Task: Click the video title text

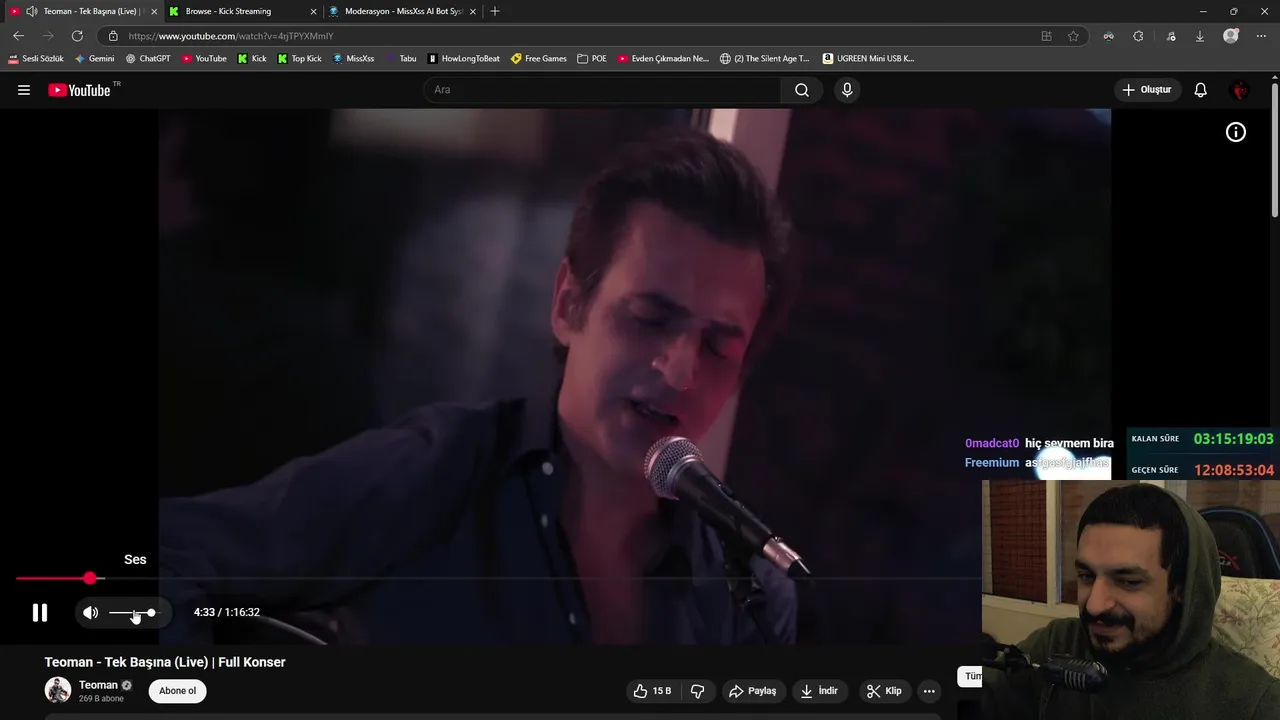Action: (x=165, y=662)
